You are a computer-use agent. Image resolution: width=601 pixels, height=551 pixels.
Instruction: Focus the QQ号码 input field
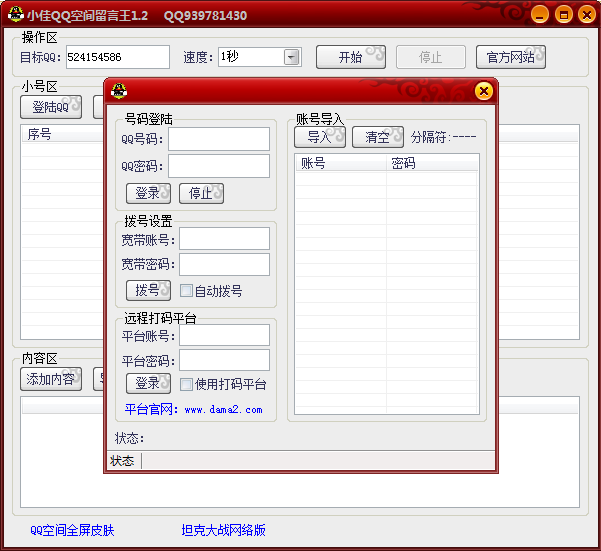pyautogui.click(x=219, y=139)
